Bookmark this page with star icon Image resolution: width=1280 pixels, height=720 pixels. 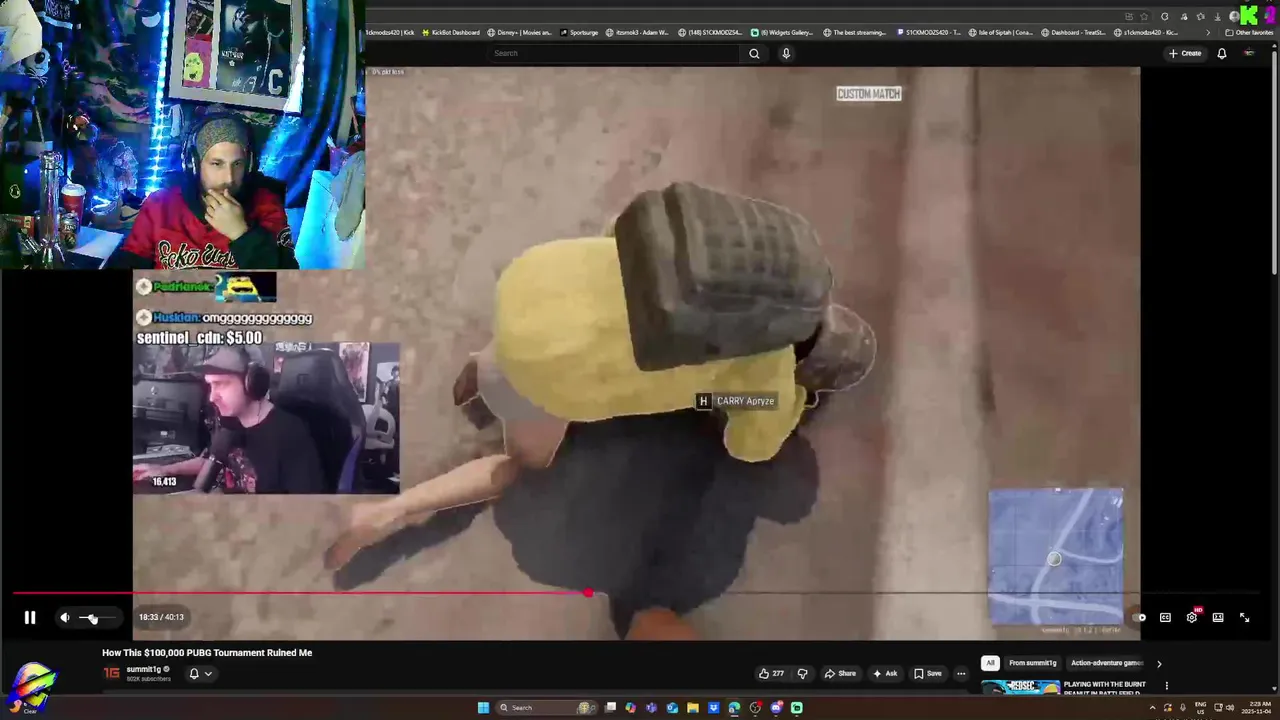[x=1145, y=16]
